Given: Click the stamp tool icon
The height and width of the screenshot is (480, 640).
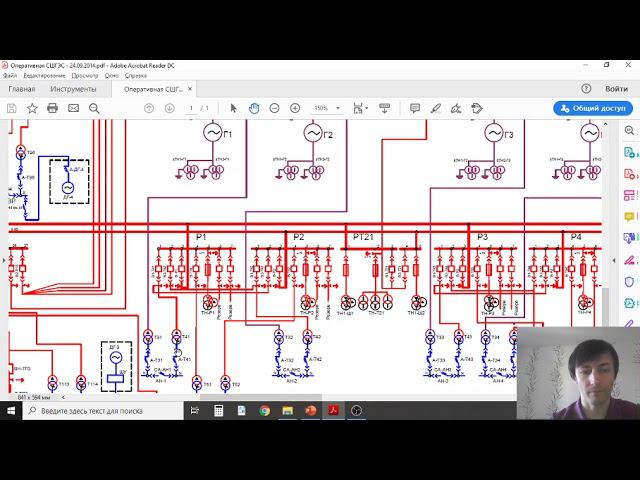Looking at the screenshot, I should click(x=476, y=108).
